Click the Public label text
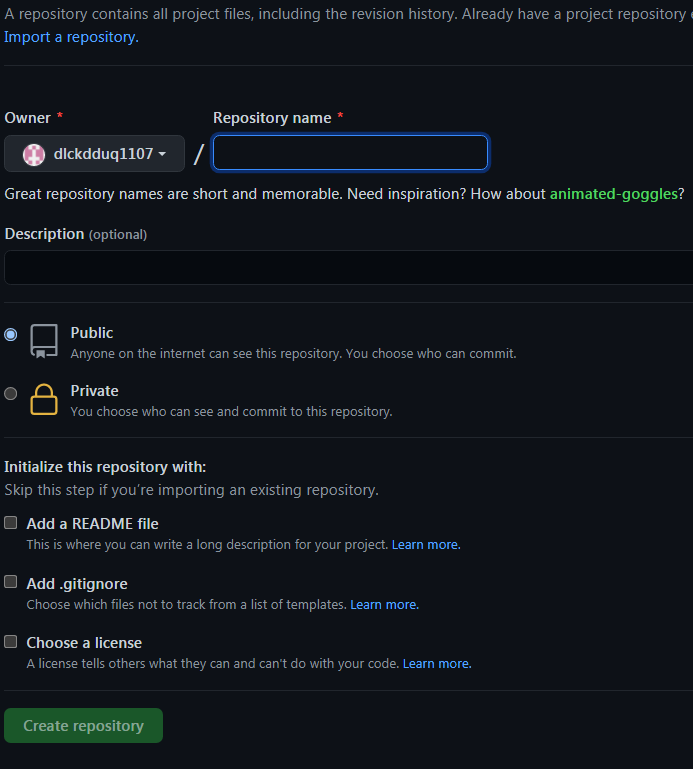The width and height of the screenshot is (693, 769). [92, 333]
